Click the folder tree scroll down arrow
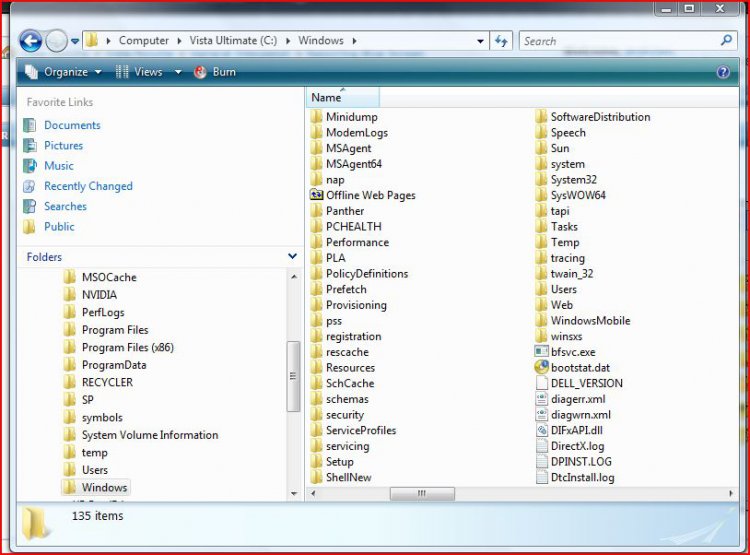Image resolution: width=750 pixels, height=555 pixels. [x=294, y=493]
